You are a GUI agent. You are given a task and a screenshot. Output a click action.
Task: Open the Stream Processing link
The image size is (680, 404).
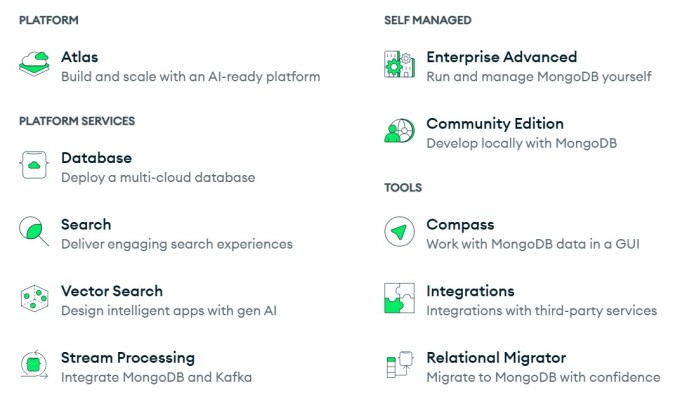click(x=128, y=358)
